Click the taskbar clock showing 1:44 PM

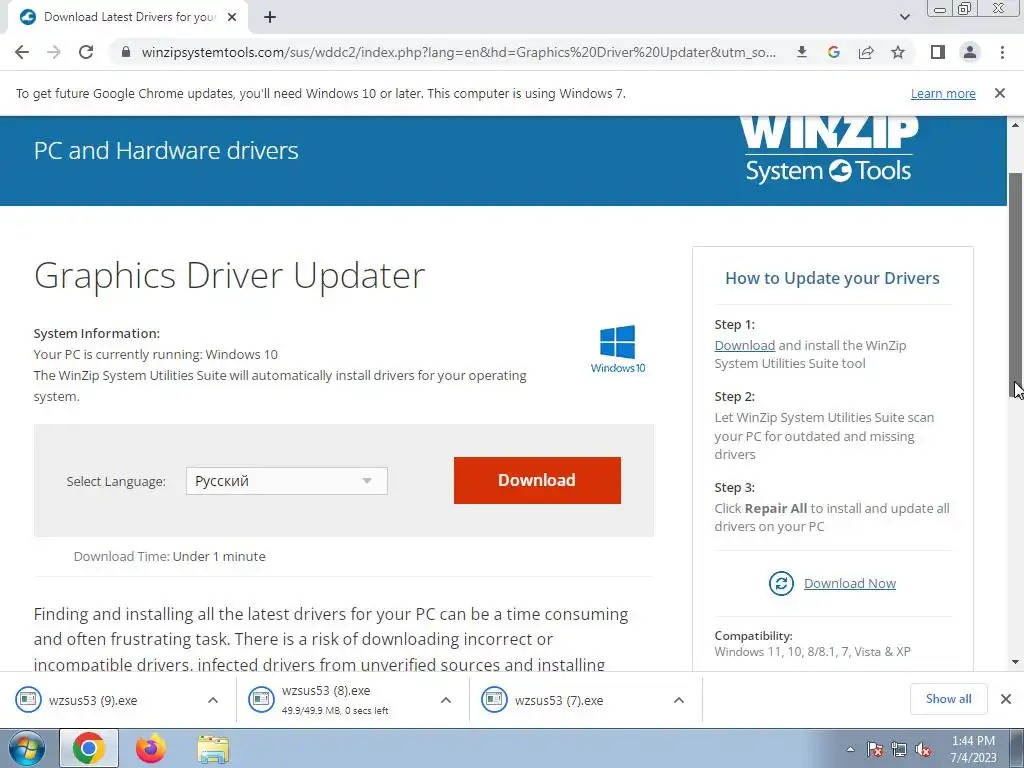coord(973,749)
